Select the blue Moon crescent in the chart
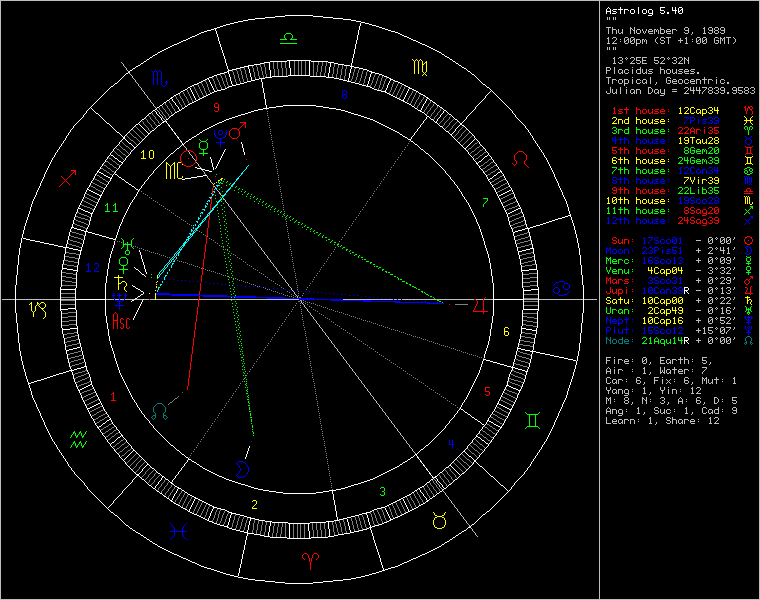 click(244, 468)
